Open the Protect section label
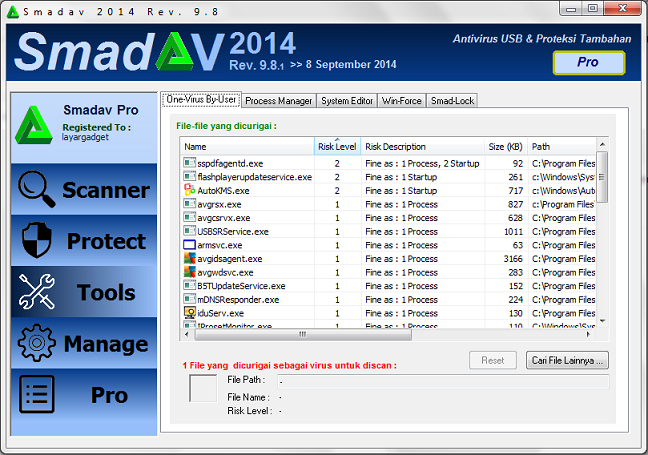This screenshot has width=648, height=455. [x=106, y=241]
